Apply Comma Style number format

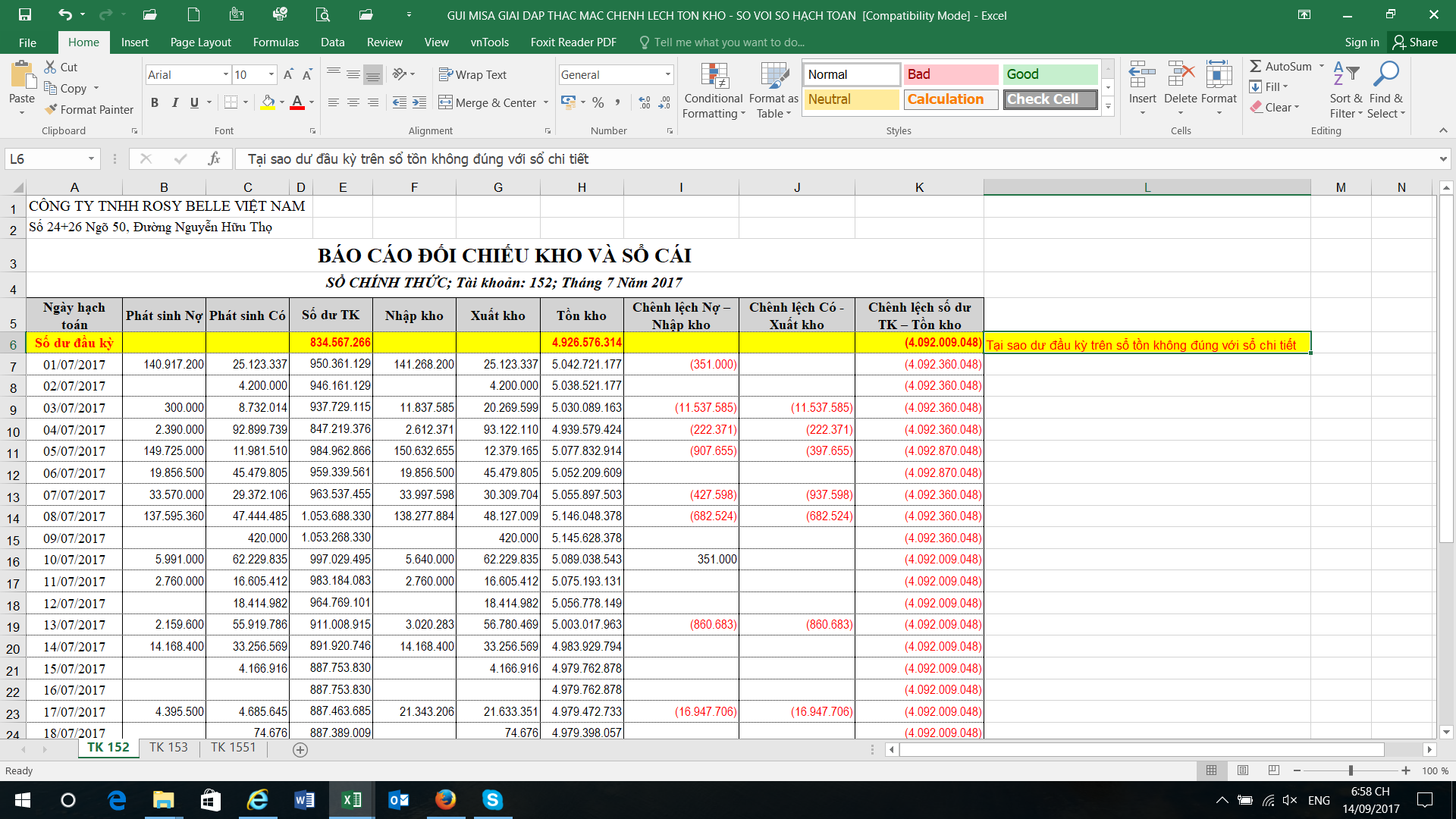click(x=617, y=102)
